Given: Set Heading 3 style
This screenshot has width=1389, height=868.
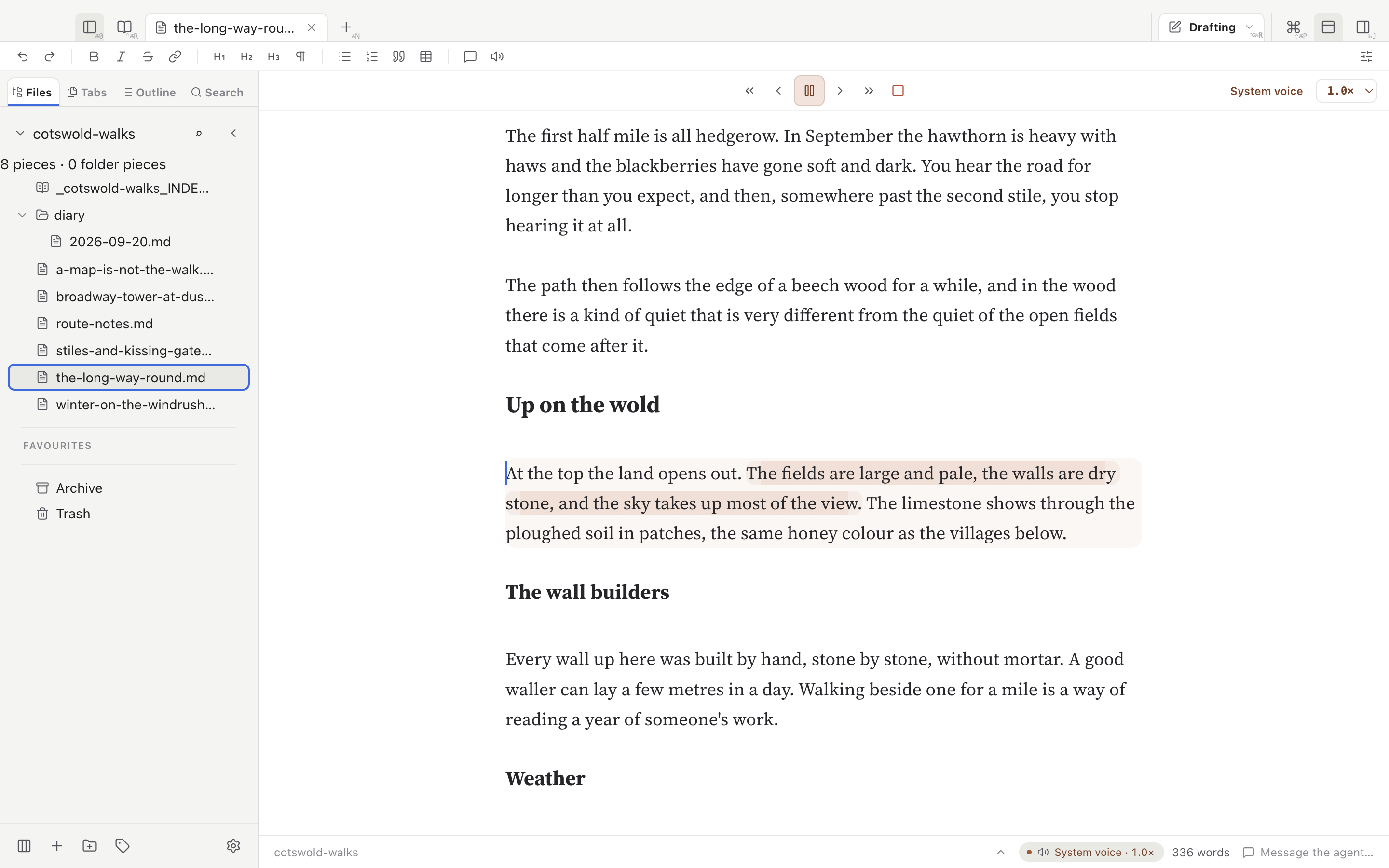Looking at the screenshot, I should pos(274,56).
